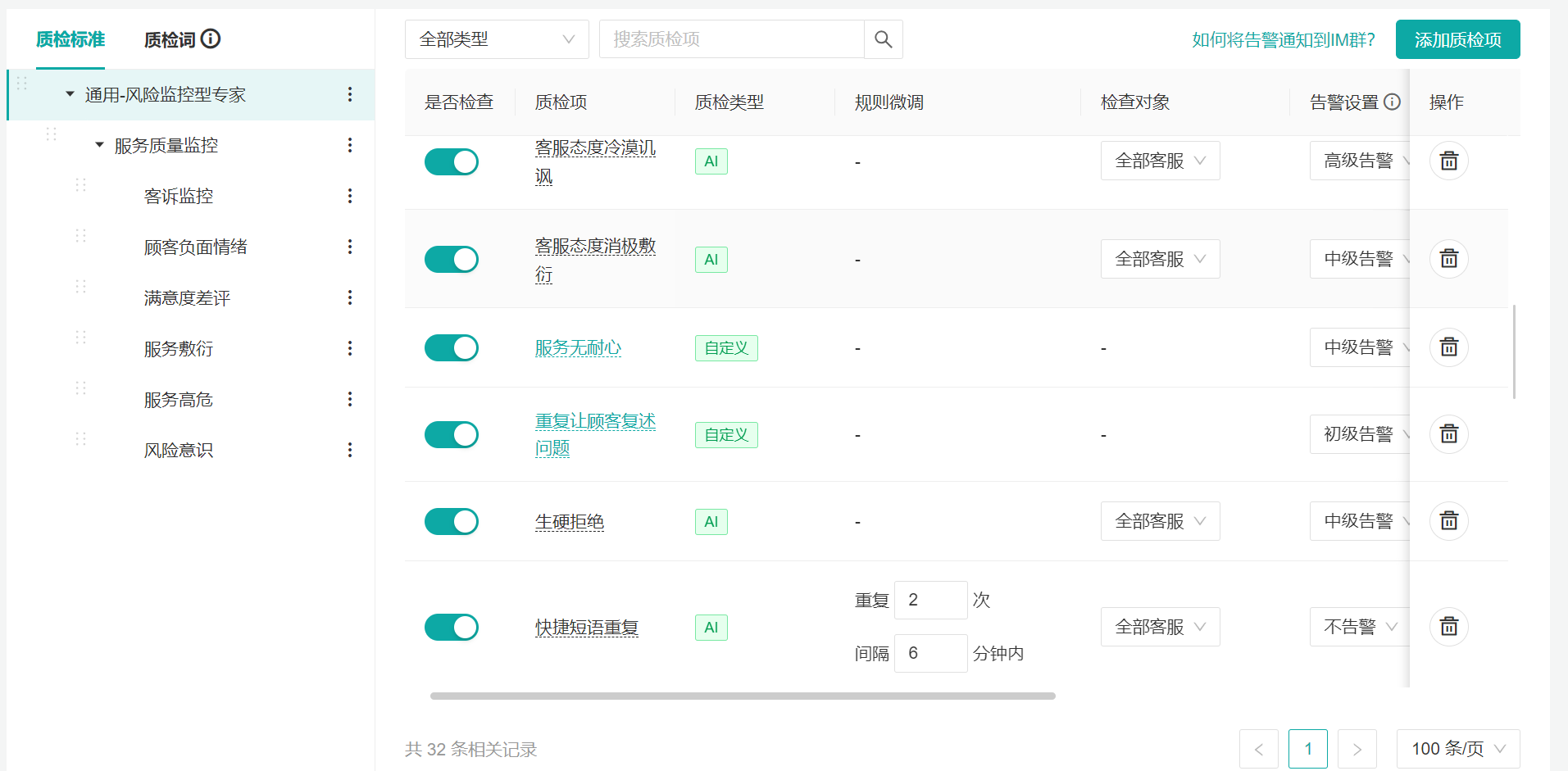Viewport: 1568px width, 771px height.
Task: Open the 服务无耐心 quality item link
Action: (578, 347)
